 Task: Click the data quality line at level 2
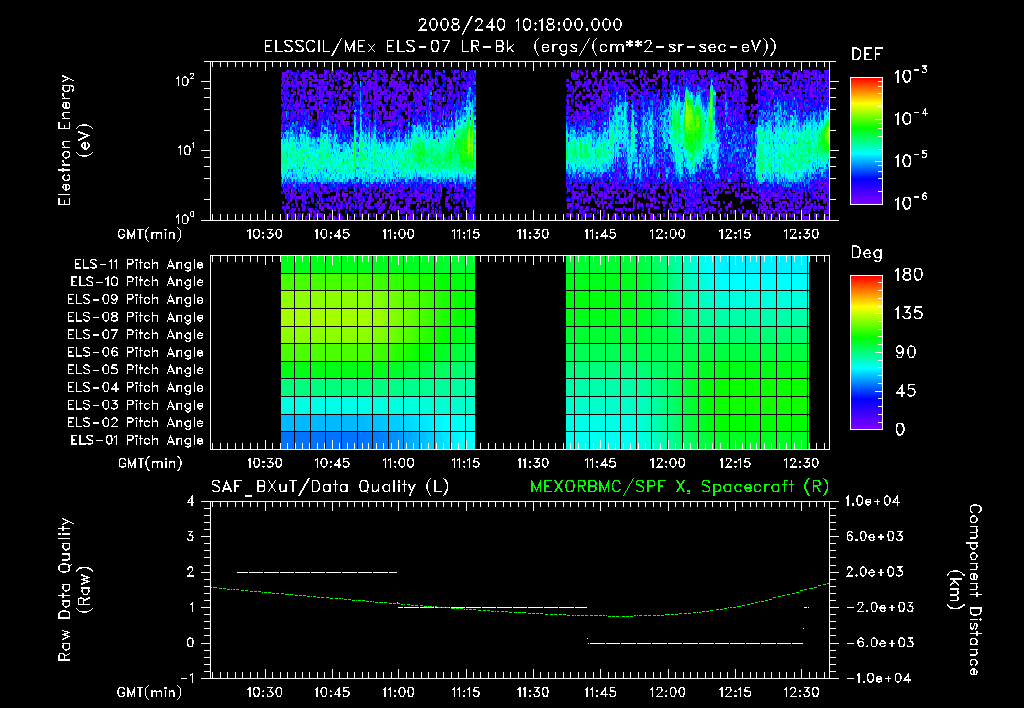(317, 572)
